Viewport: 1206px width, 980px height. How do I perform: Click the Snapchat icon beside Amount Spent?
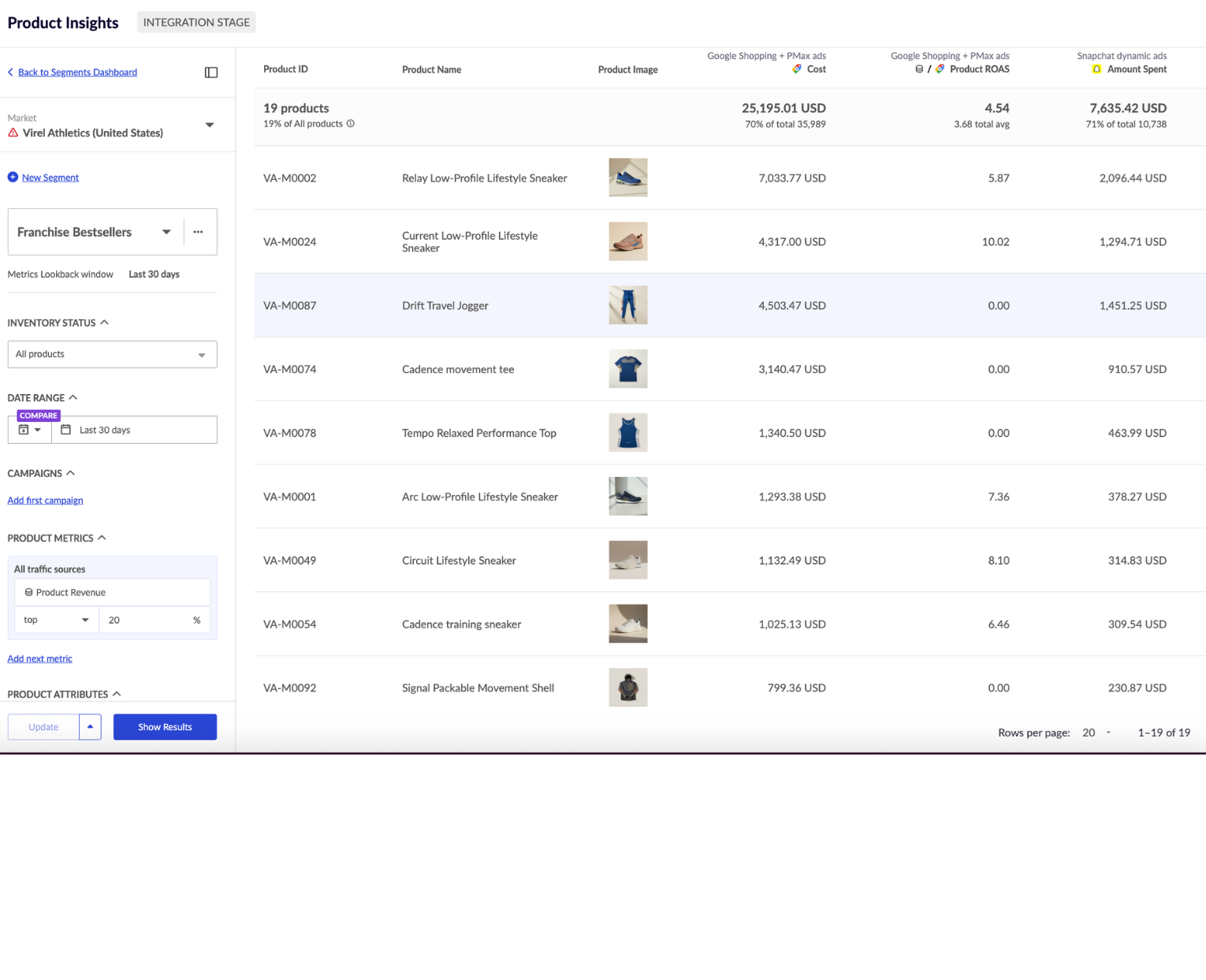tap(1096, 69)
